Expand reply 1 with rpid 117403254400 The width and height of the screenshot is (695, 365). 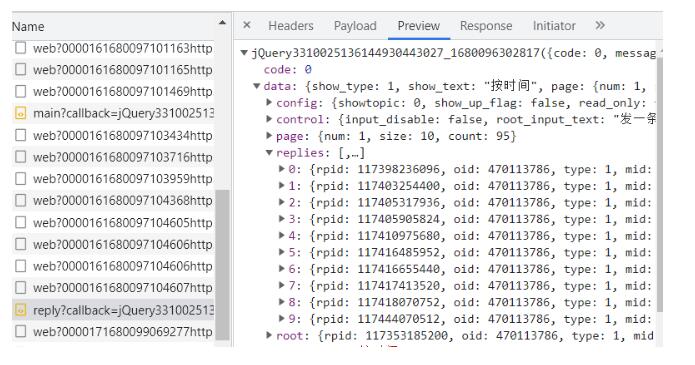click(x=281, y=185)
